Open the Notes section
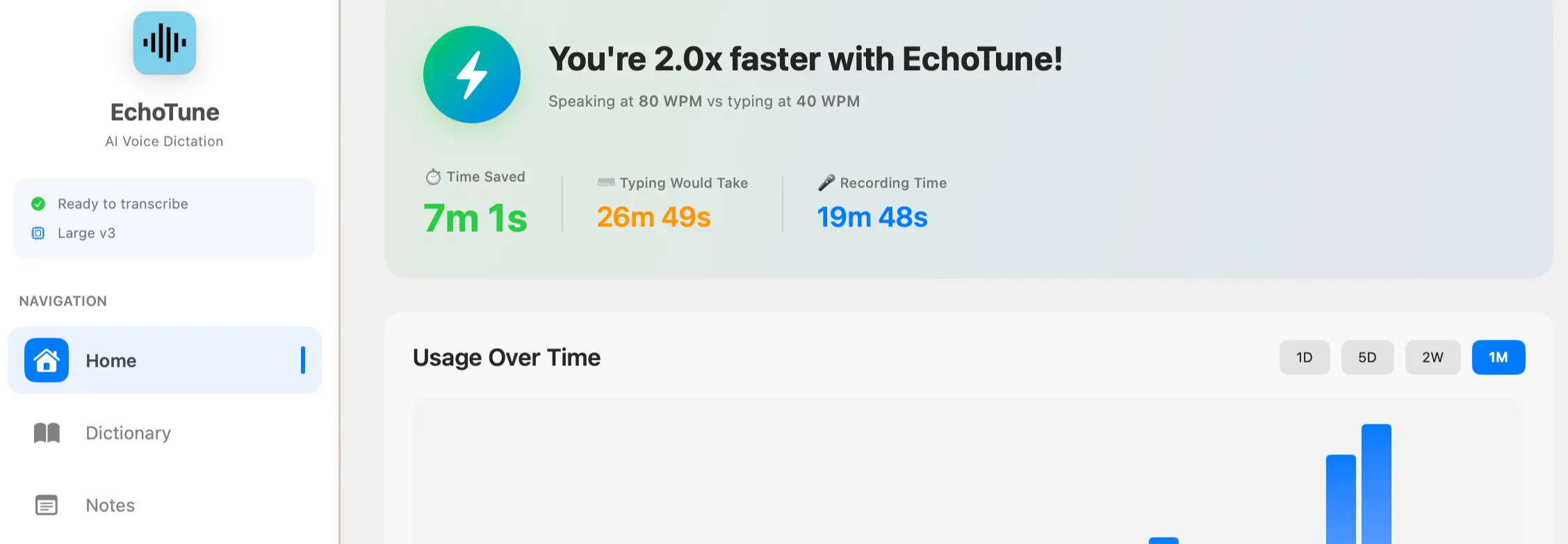 click(x=111, y=505)
